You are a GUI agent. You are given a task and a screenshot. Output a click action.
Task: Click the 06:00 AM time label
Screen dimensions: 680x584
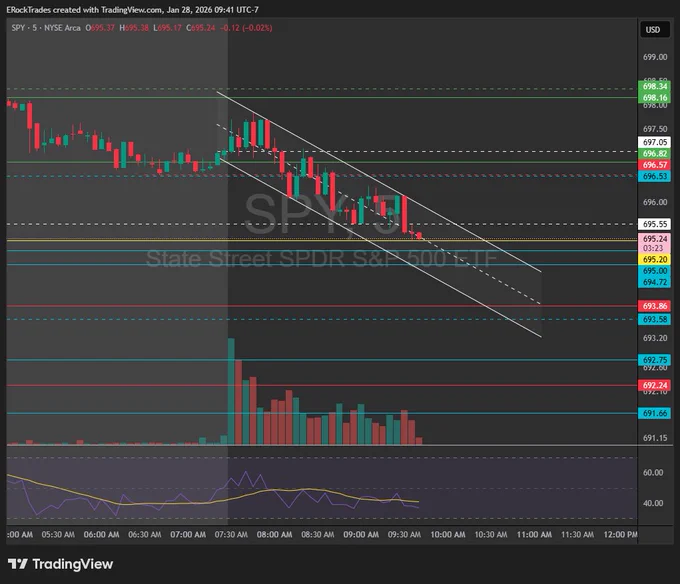pyautogui.click(x=101, y=535)
